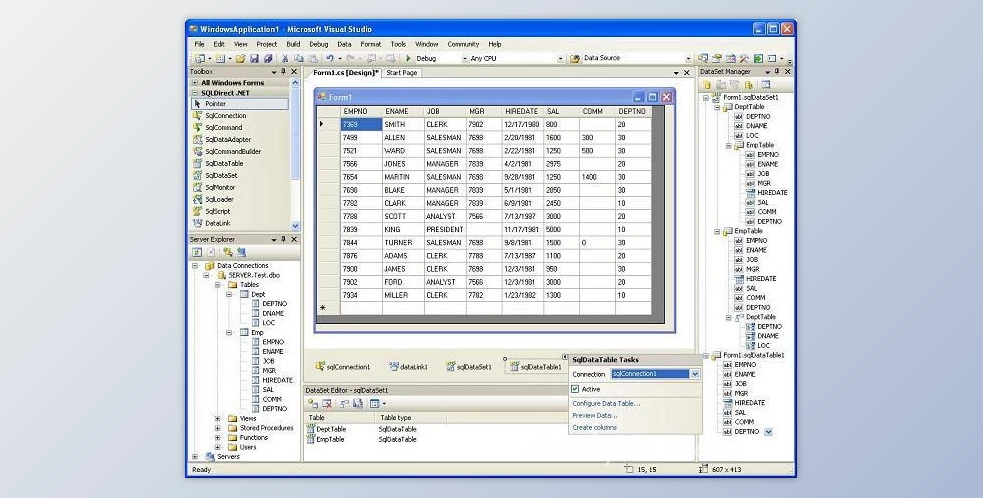Switch to the Start Page tab

[401, 73]
